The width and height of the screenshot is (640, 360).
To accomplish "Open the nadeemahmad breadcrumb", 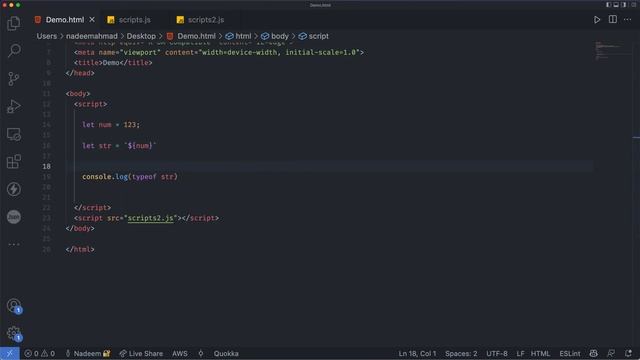I will tap(91, 36).
